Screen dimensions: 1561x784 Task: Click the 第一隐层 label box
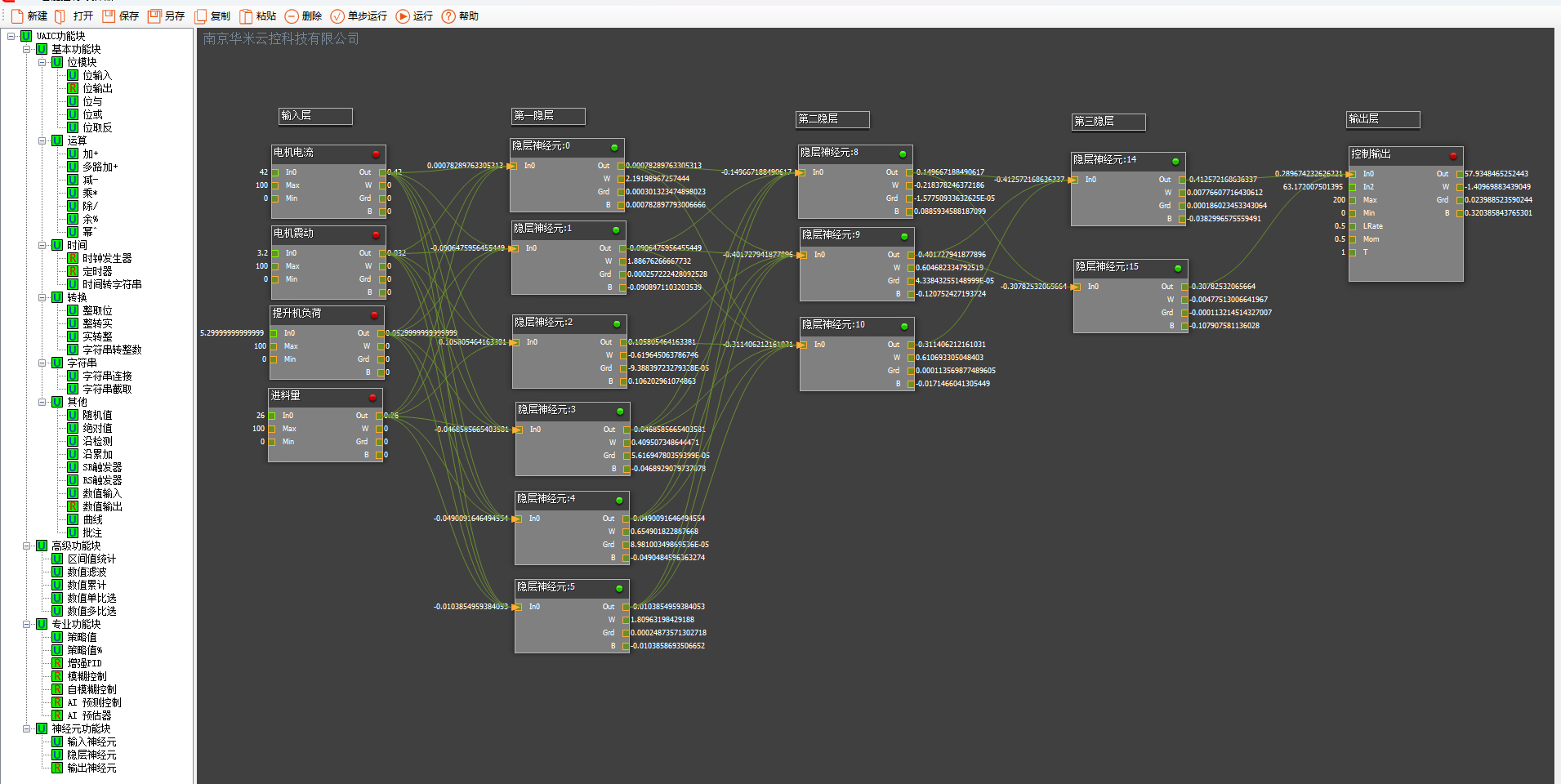click(547, 116)
